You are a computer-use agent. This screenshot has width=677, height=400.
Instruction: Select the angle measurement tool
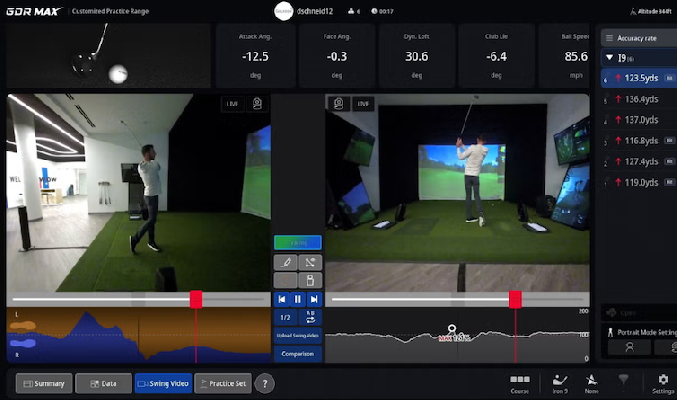point(310,262)
